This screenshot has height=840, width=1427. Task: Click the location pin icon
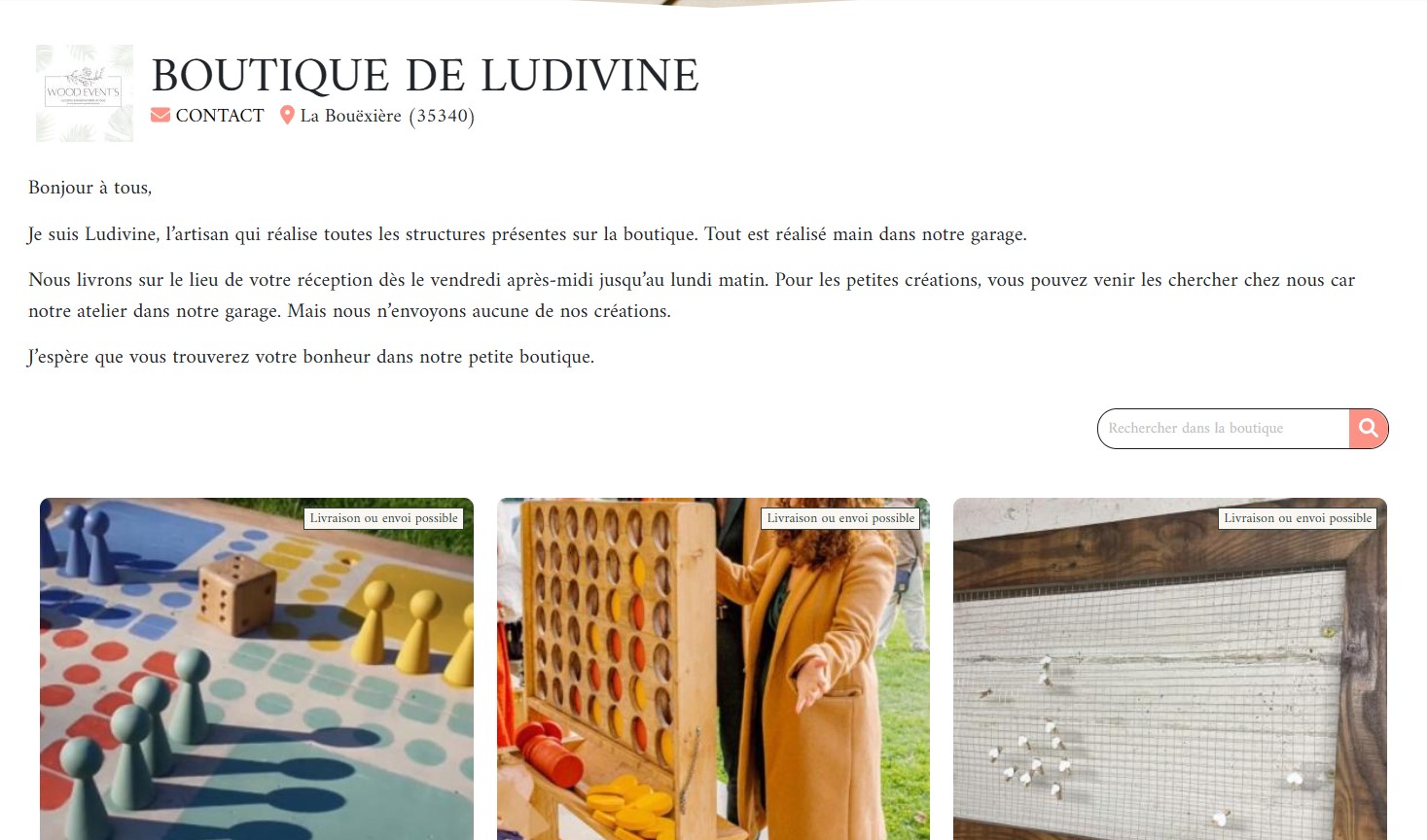tap(287, 116)
